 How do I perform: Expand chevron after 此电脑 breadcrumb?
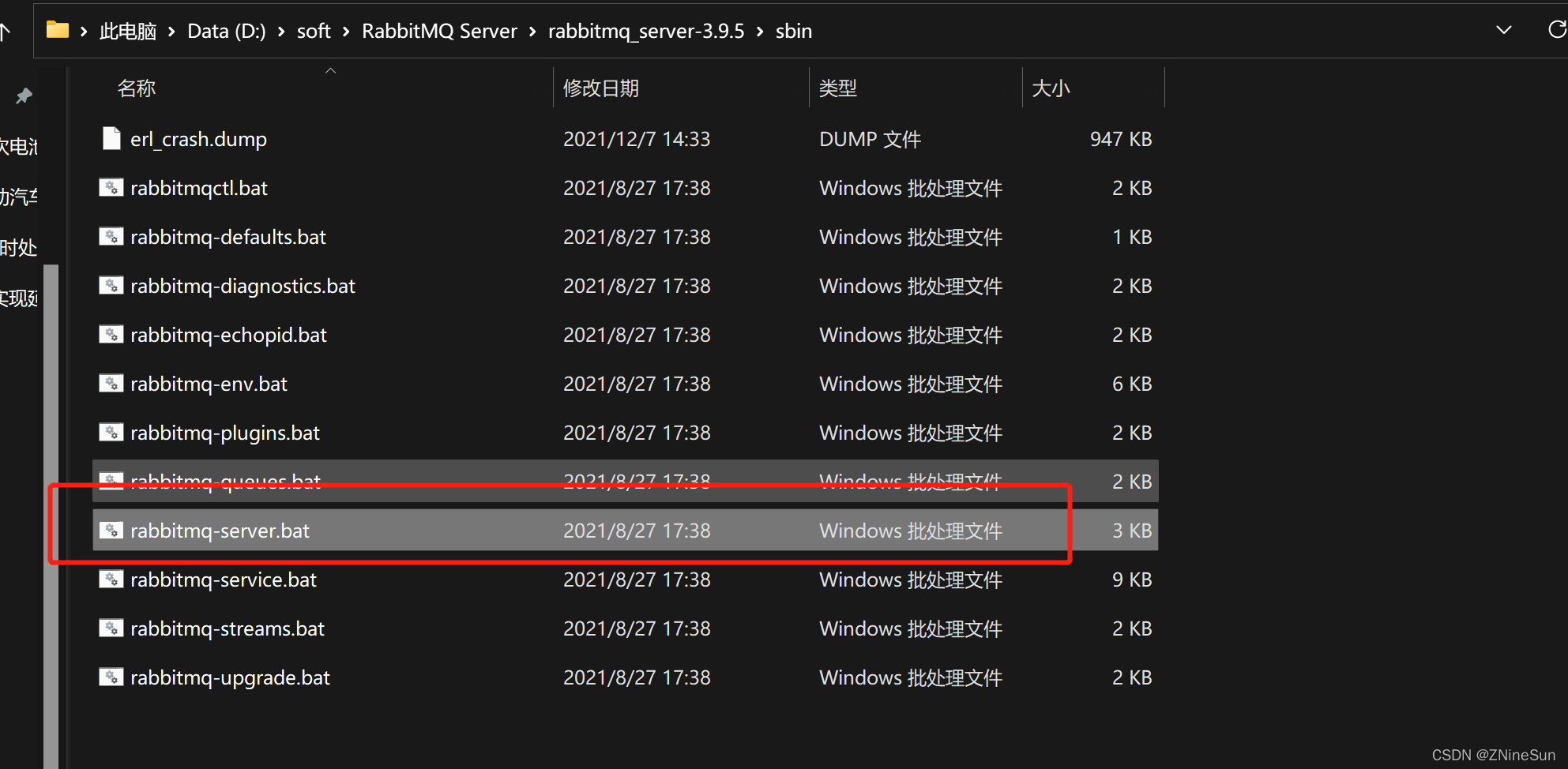[171, 32]
